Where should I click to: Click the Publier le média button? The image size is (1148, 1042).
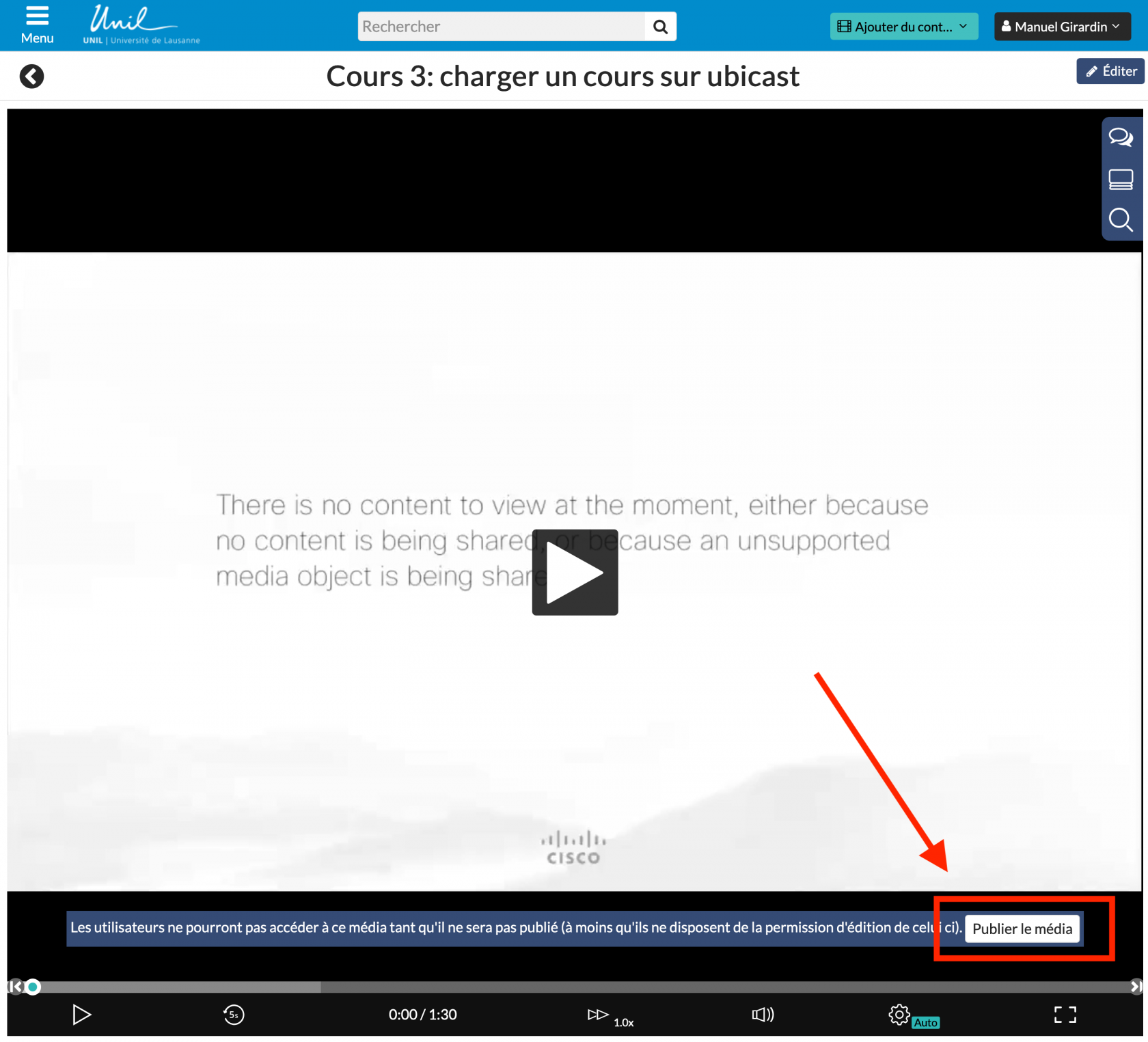point(1022,929)
